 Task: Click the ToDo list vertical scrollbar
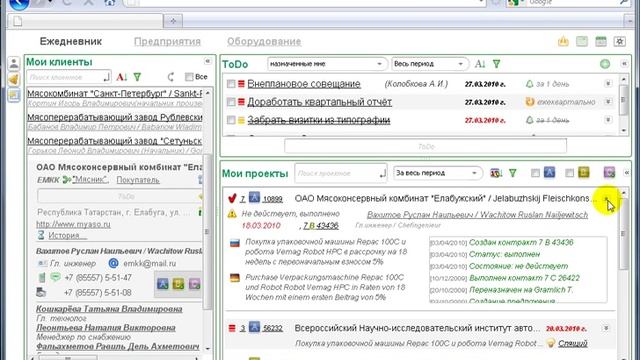pyautogui.click(x=623, y=105)
